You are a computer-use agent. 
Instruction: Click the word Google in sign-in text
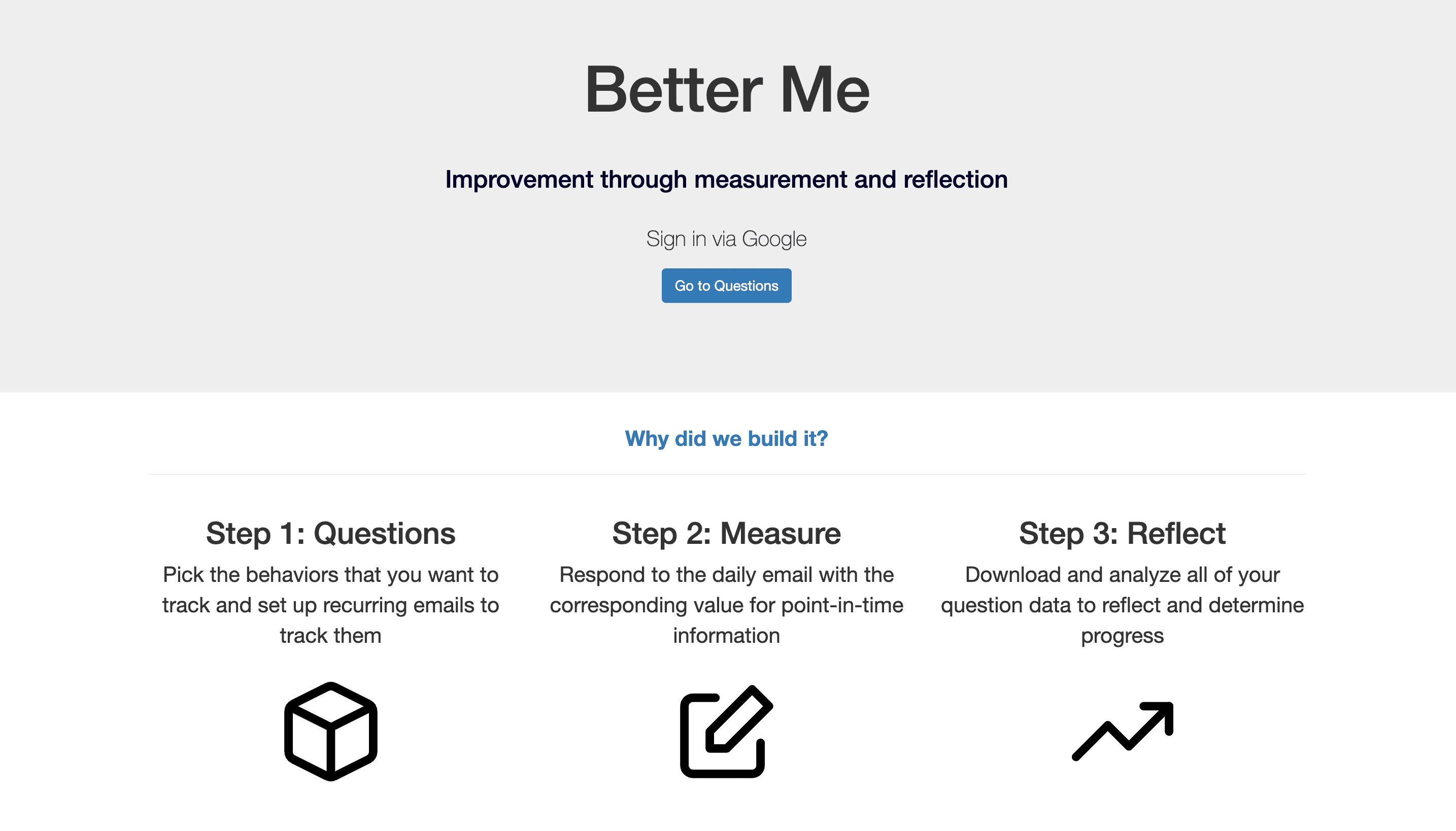click(774, 238)
